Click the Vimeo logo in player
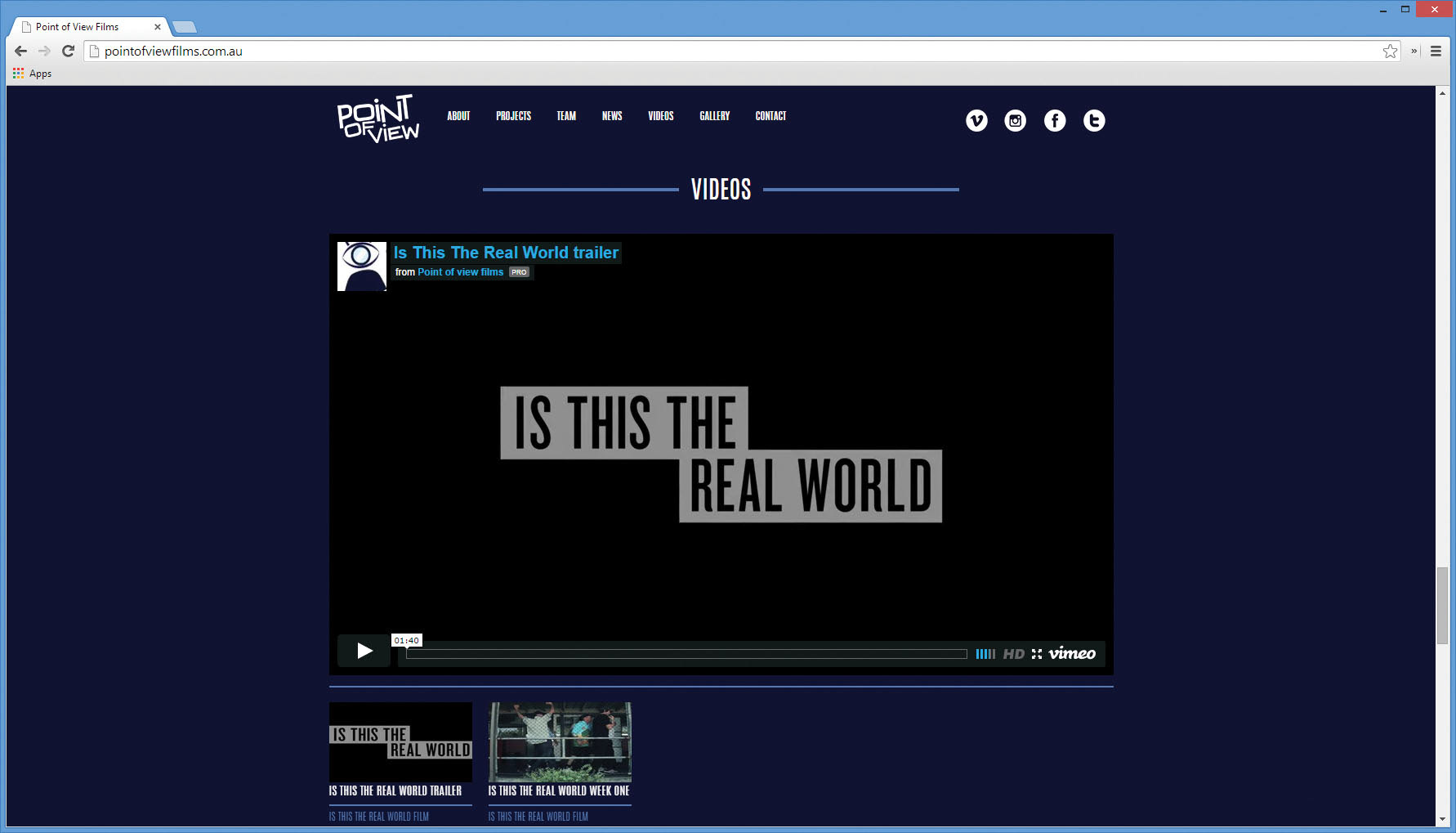The image size is (1456, 833). (1072, 653)
